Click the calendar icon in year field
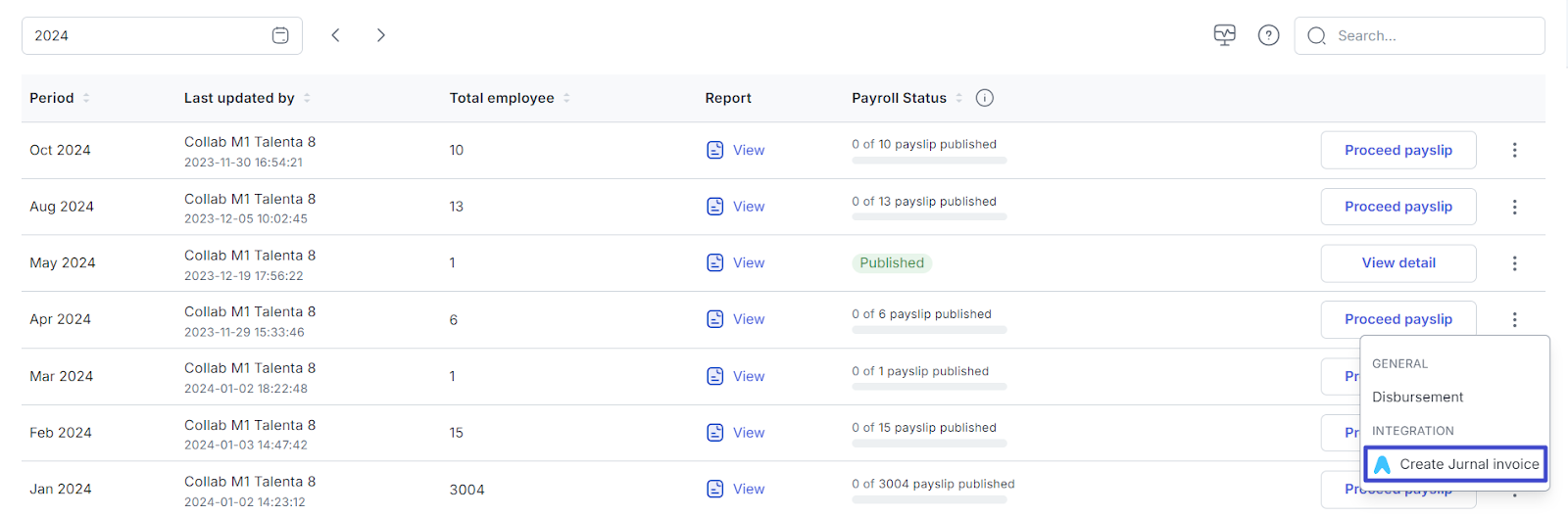Image resolution: width=1568 pixels, height=517 pixels. 280,35
